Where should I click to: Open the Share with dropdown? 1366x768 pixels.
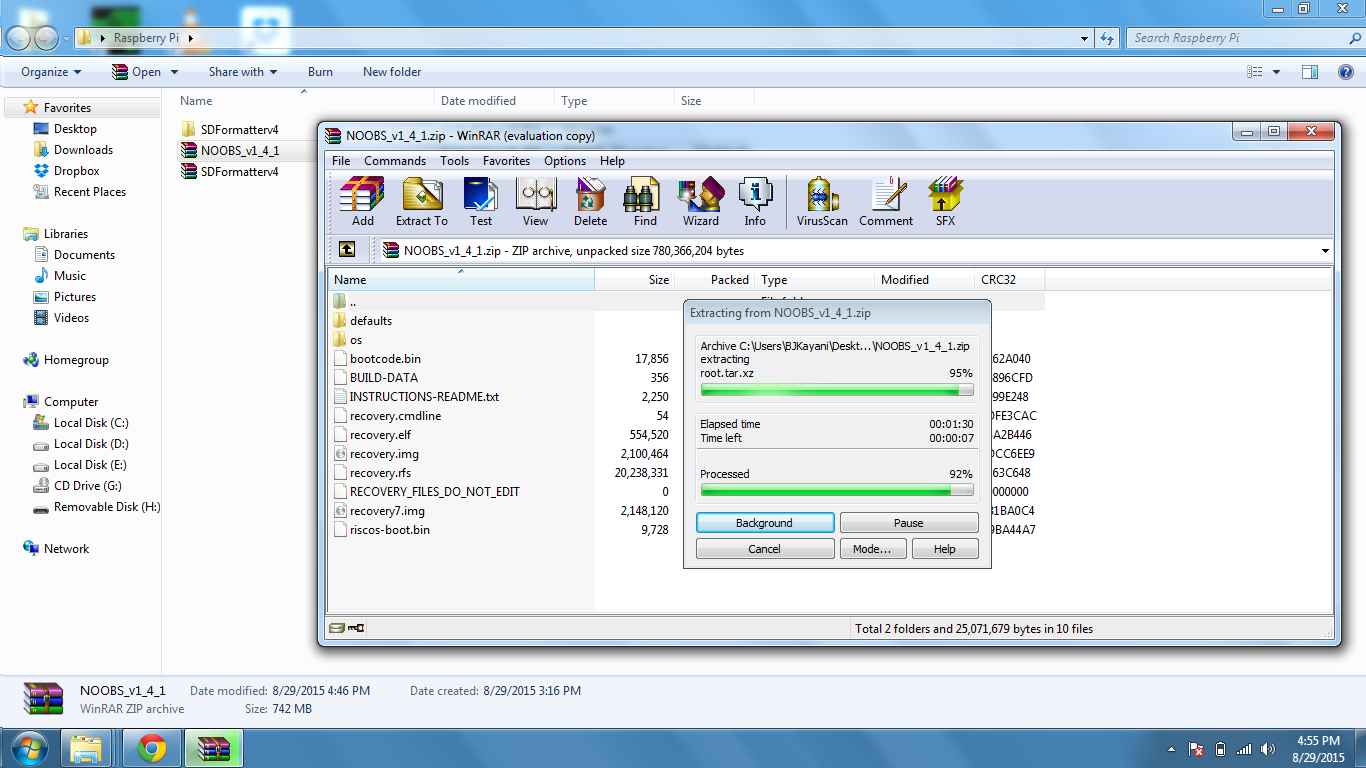pos(243,72)
